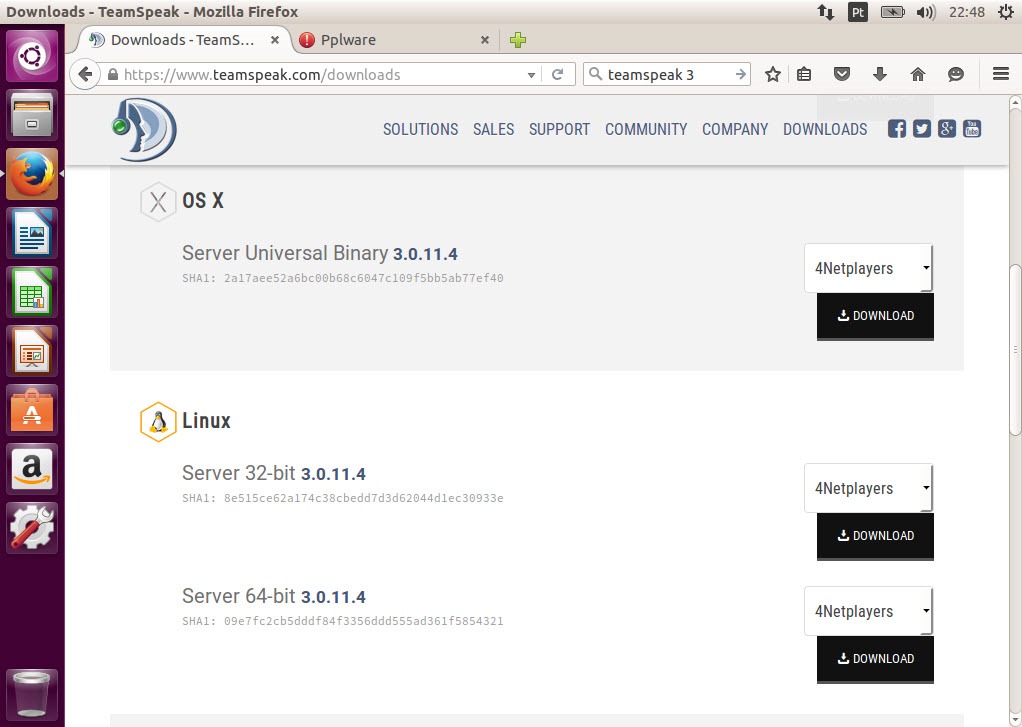
Task: Switch to the Pplware tab
Action: click(x=390, y=40)
